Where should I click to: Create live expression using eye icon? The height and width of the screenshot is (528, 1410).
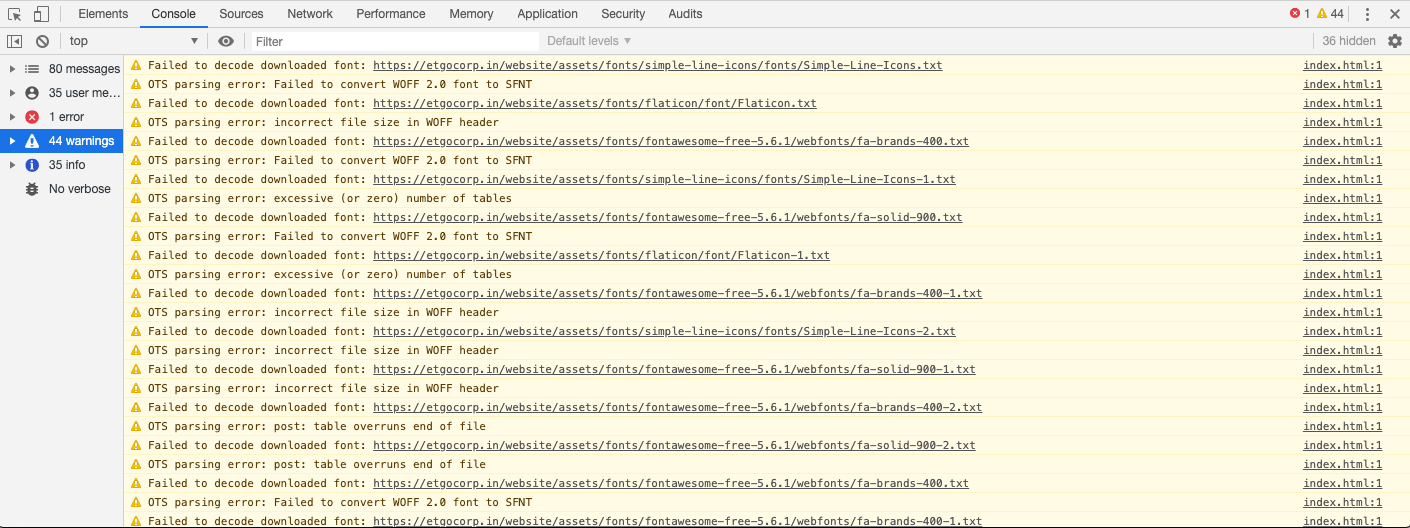[226, 41]
